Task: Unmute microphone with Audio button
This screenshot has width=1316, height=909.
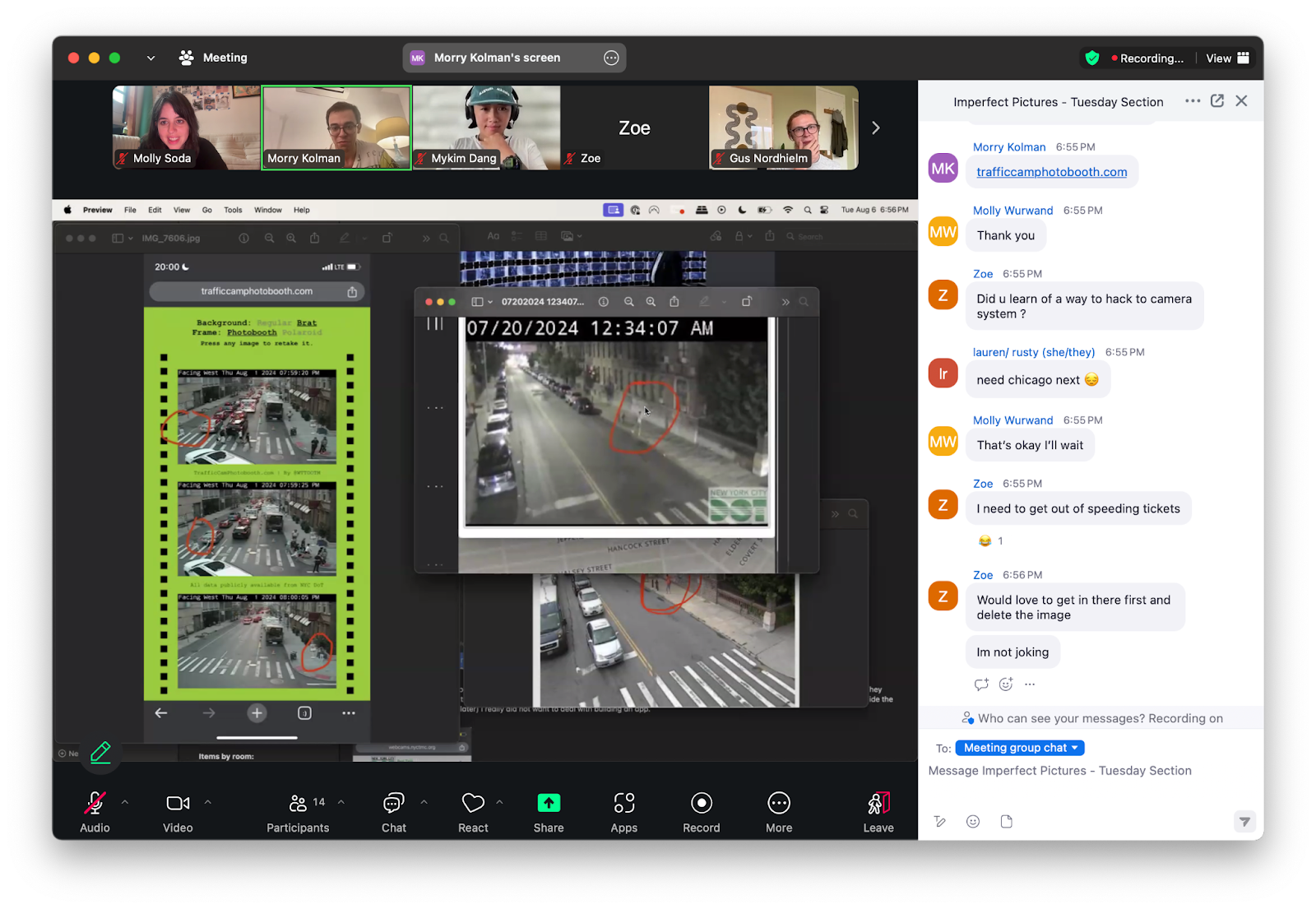Action: [95, 803]
